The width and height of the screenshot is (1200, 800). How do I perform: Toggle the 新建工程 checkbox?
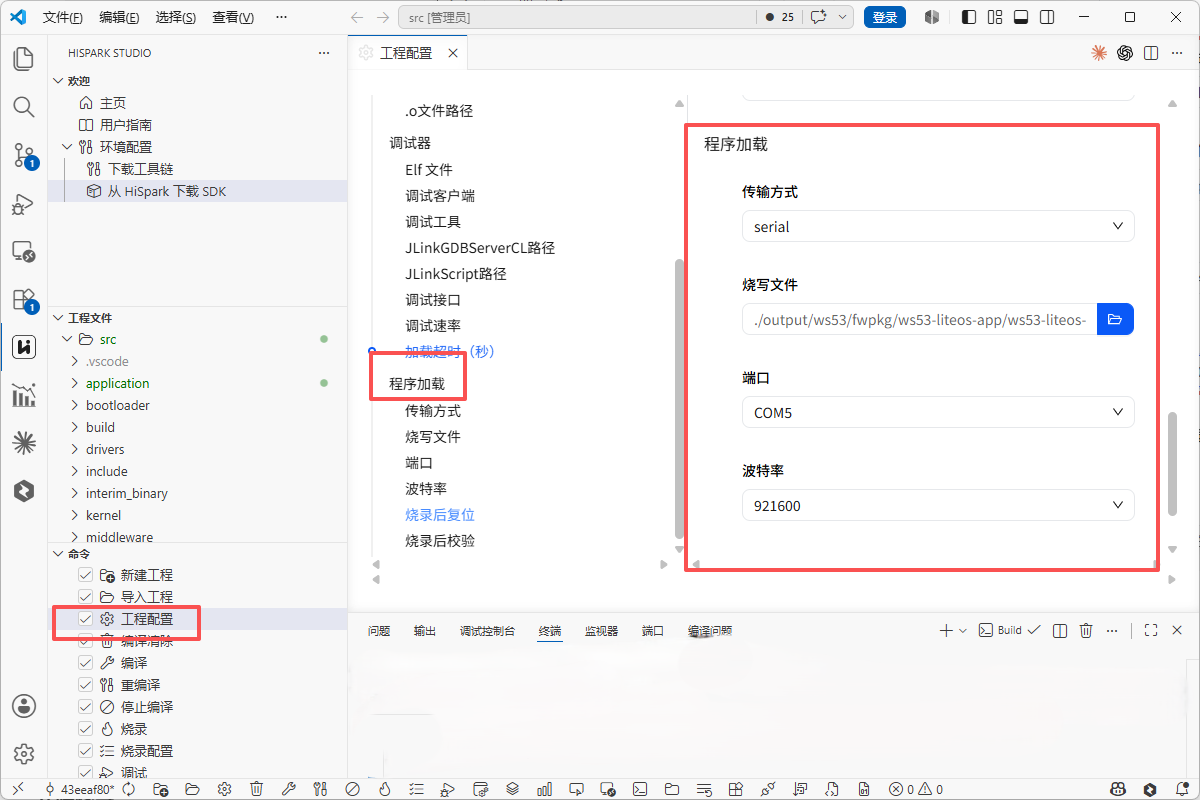pyautogui.click(x=86, y=575)
